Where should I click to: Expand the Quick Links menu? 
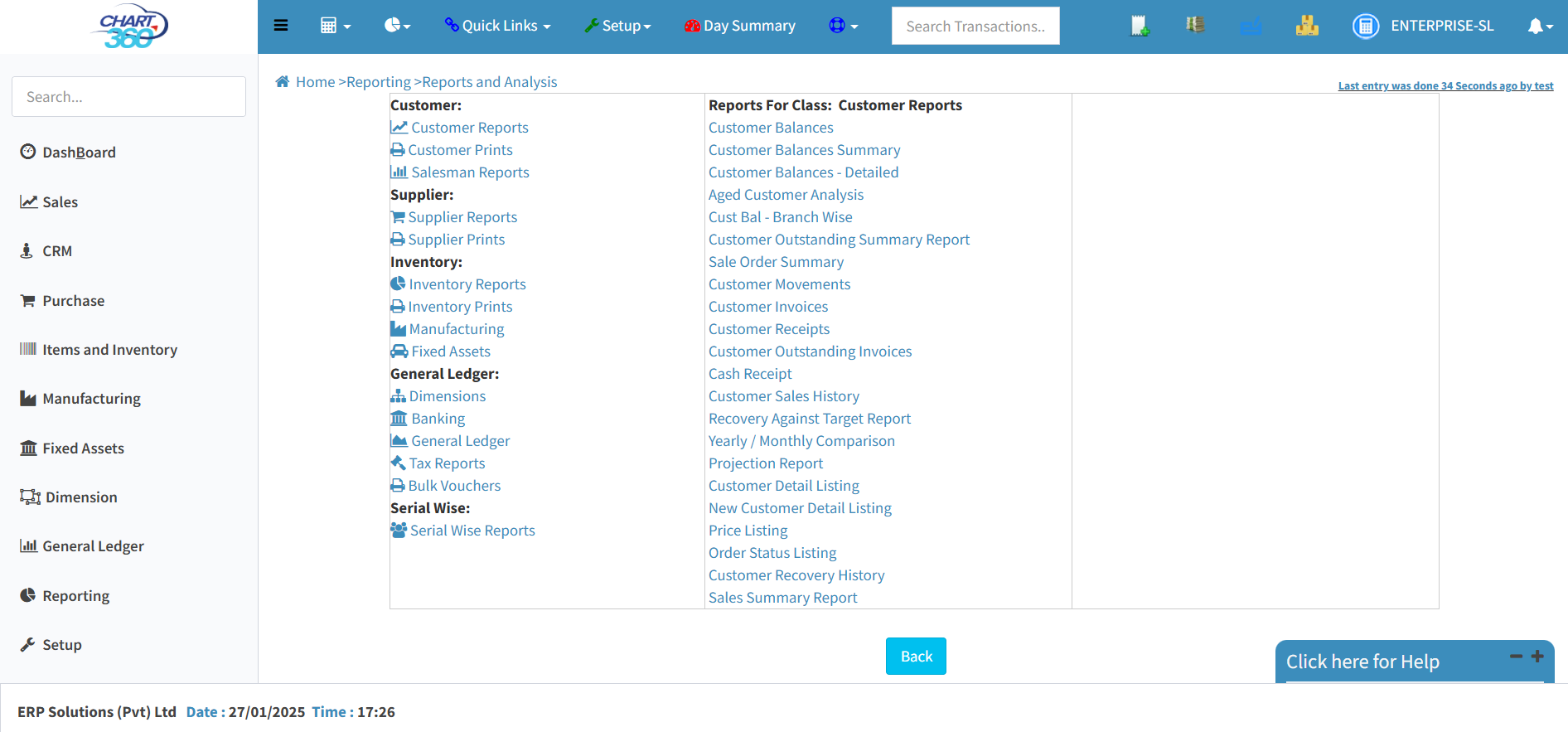pos(497,26)
